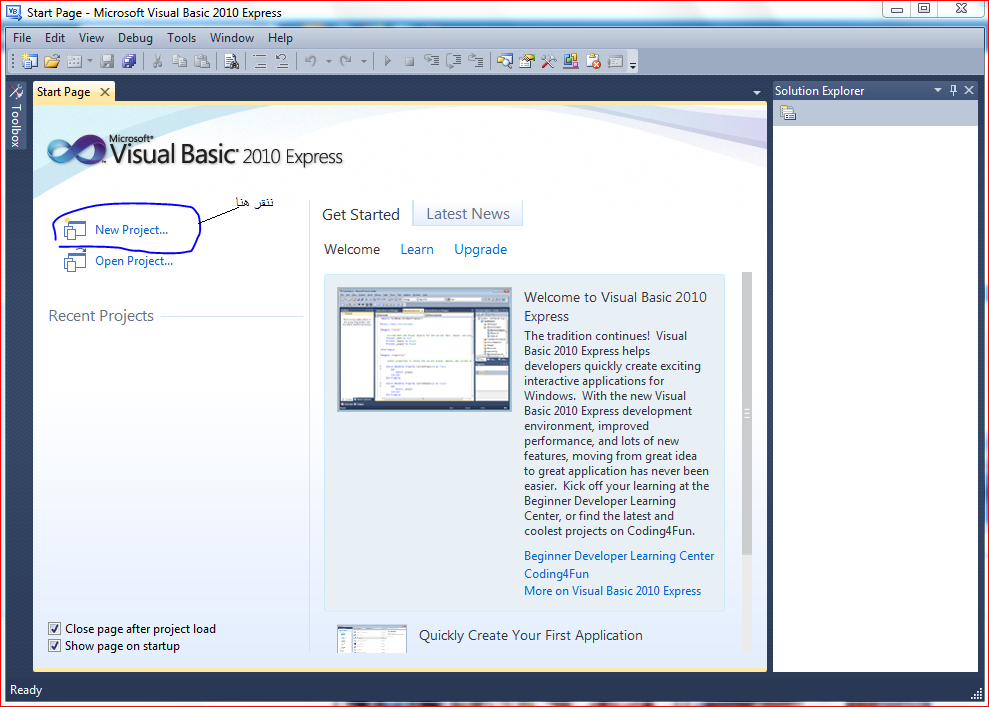
Task: Click the Undo arrow icon
Action: 311,61
